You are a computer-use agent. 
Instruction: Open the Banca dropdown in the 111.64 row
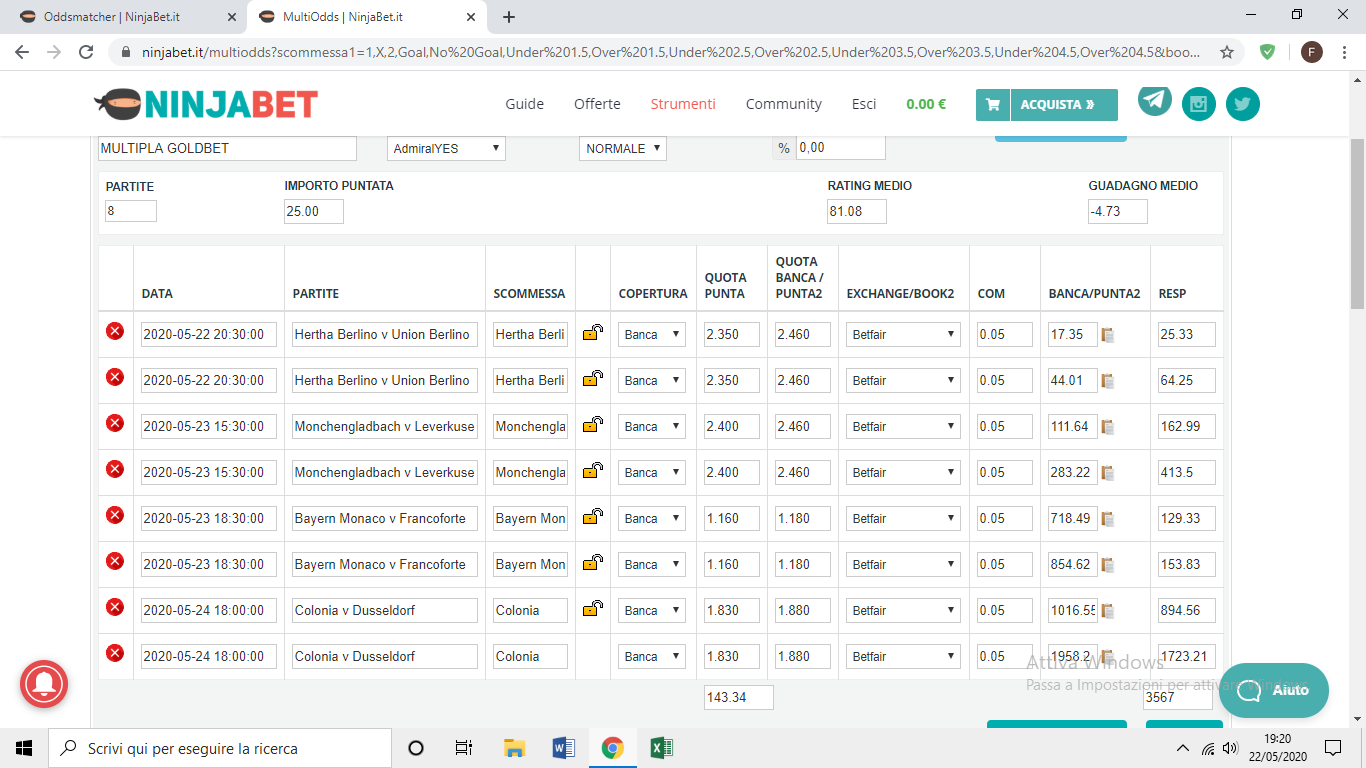point(652,427)
